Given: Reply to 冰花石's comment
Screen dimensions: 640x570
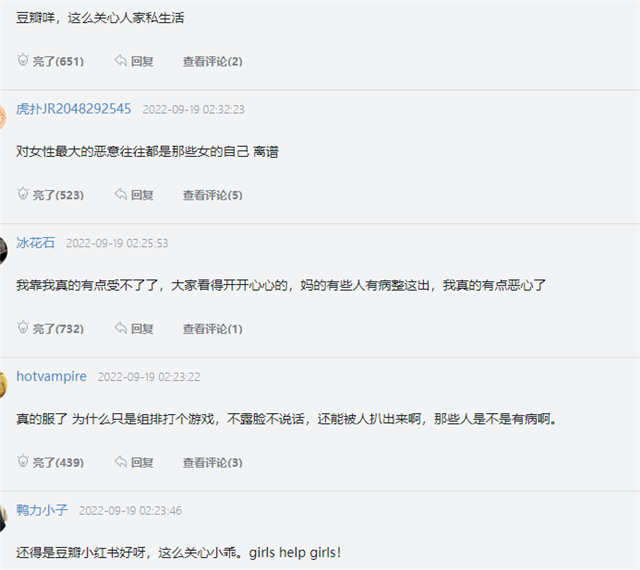Looking at the screenshot, I should [x=134, y=329].
